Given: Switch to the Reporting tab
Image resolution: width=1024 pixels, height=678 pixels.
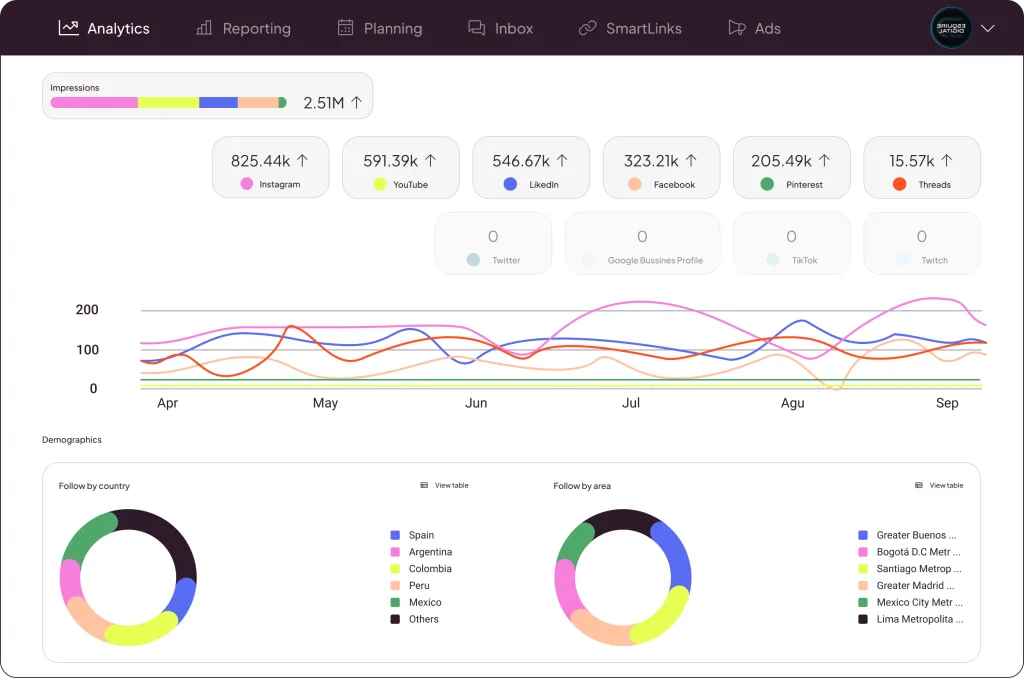Looking at the screenshot, I should 244,28.
